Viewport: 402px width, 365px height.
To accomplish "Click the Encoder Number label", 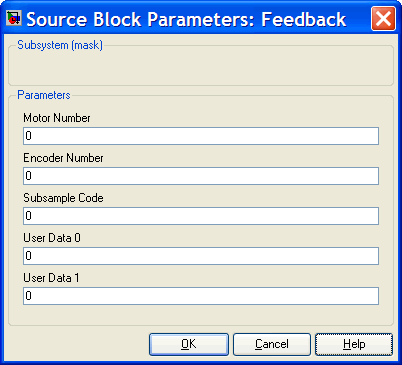I will coord(63,158).
